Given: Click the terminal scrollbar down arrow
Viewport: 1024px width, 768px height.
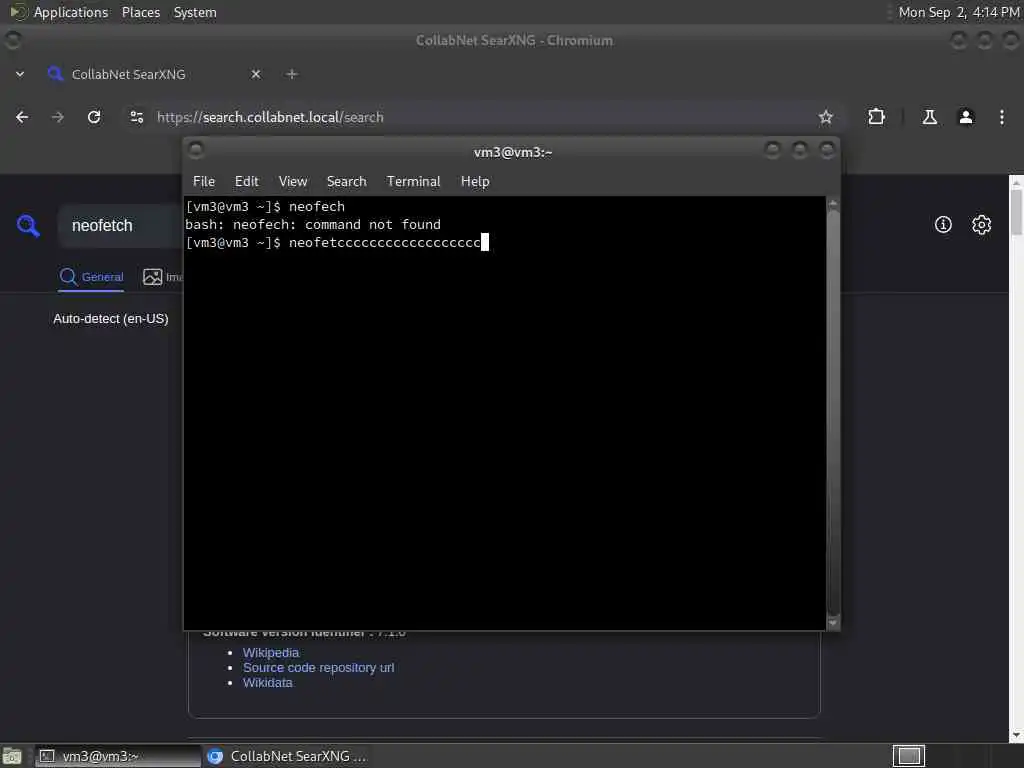Looking at the screenshot, I should pyautogui.click(x=833, y=623).
